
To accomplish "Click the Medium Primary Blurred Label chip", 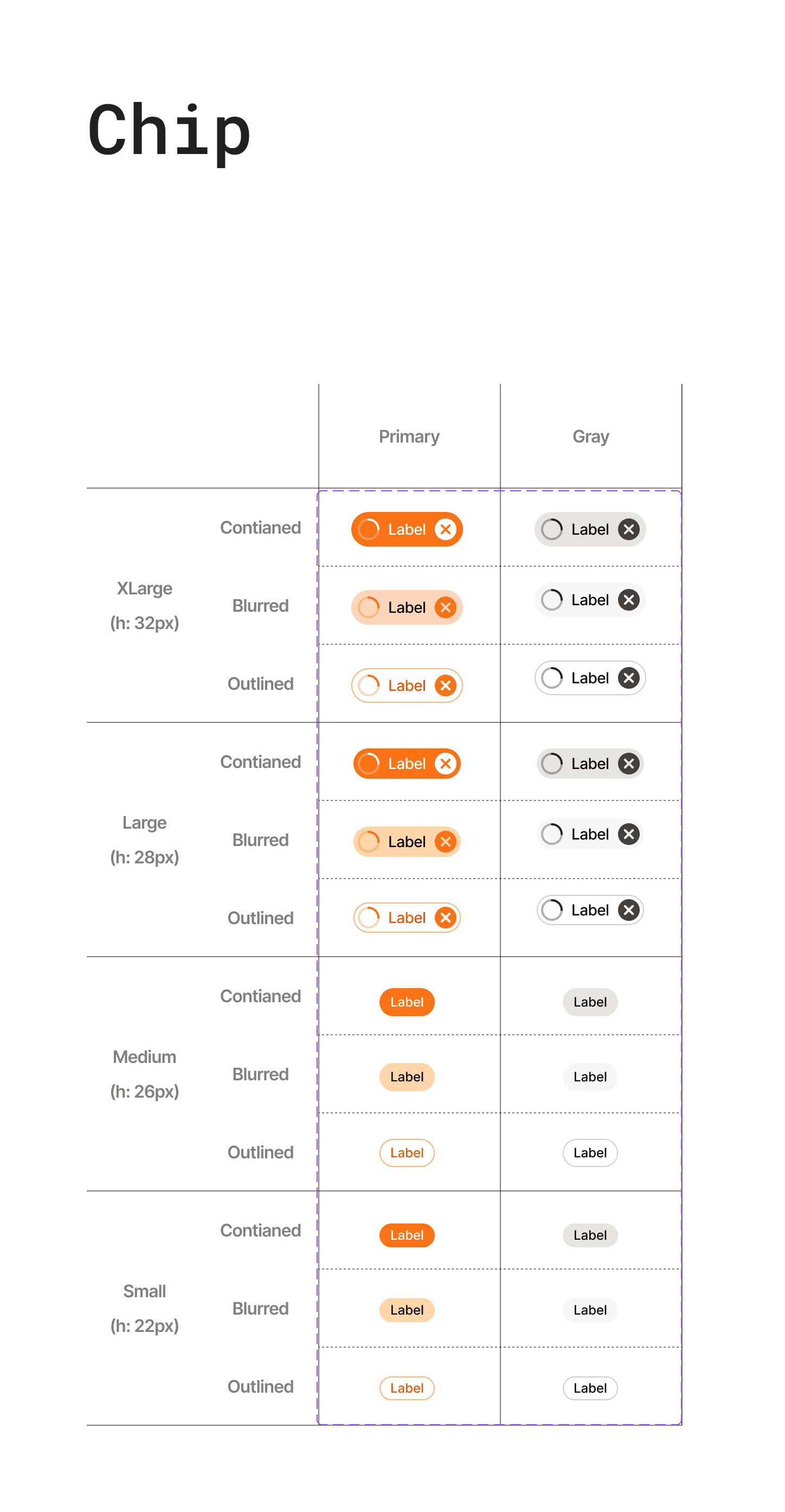I will click(x=407, y=1077).
